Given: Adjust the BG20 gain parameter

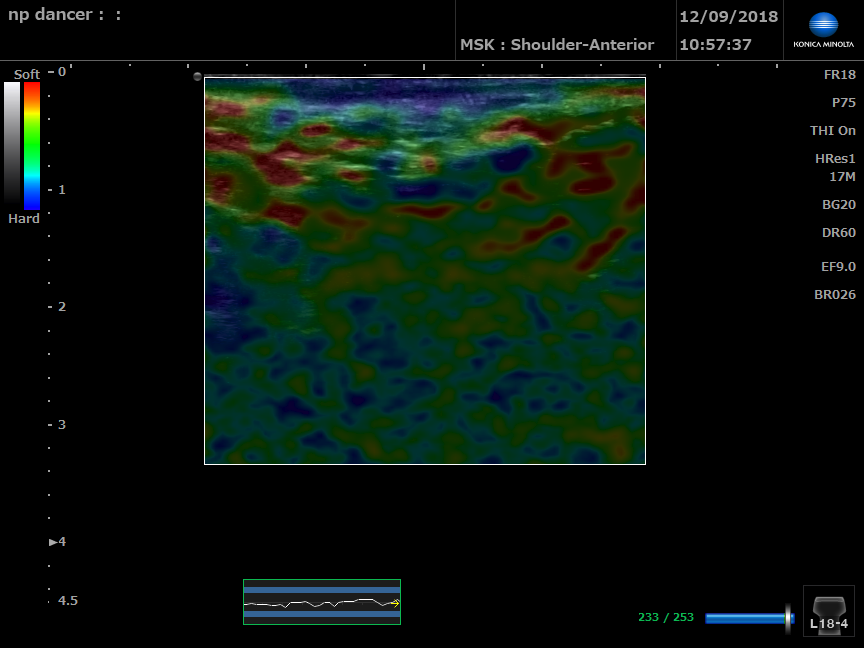Looking at the screenshot, I should (838, 205).
